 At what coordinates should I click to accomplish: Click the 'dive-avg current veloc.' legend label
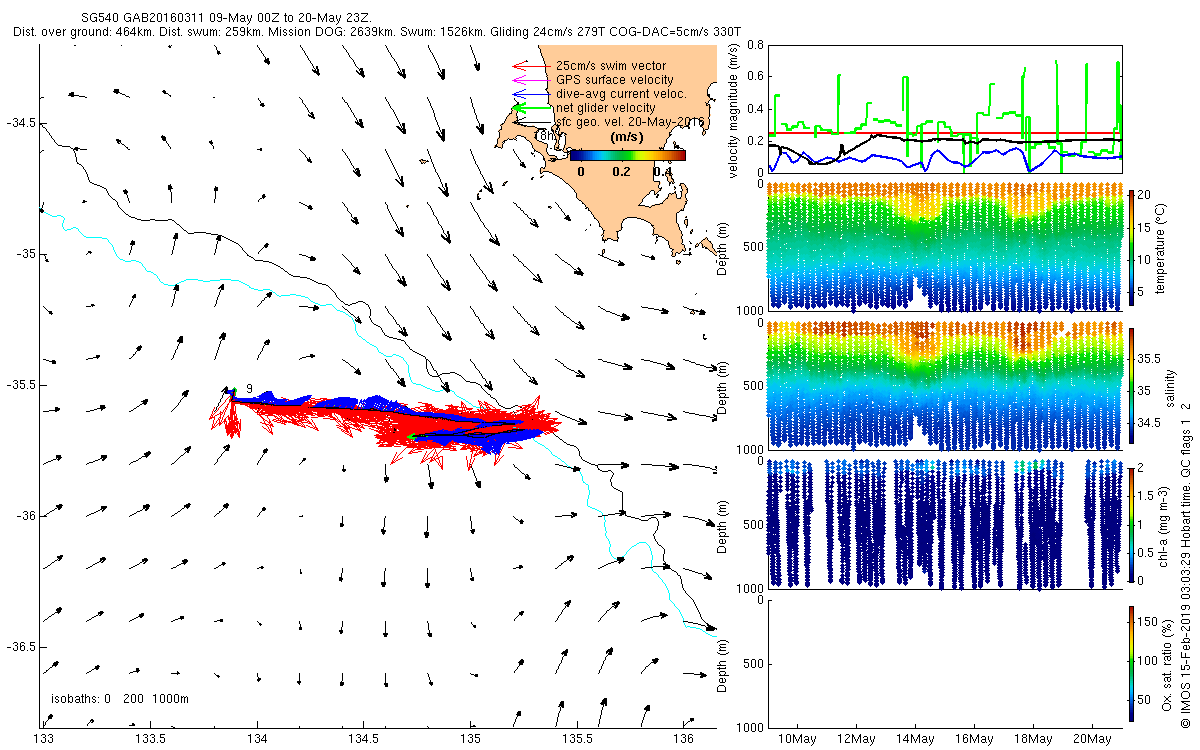(621, 94)
